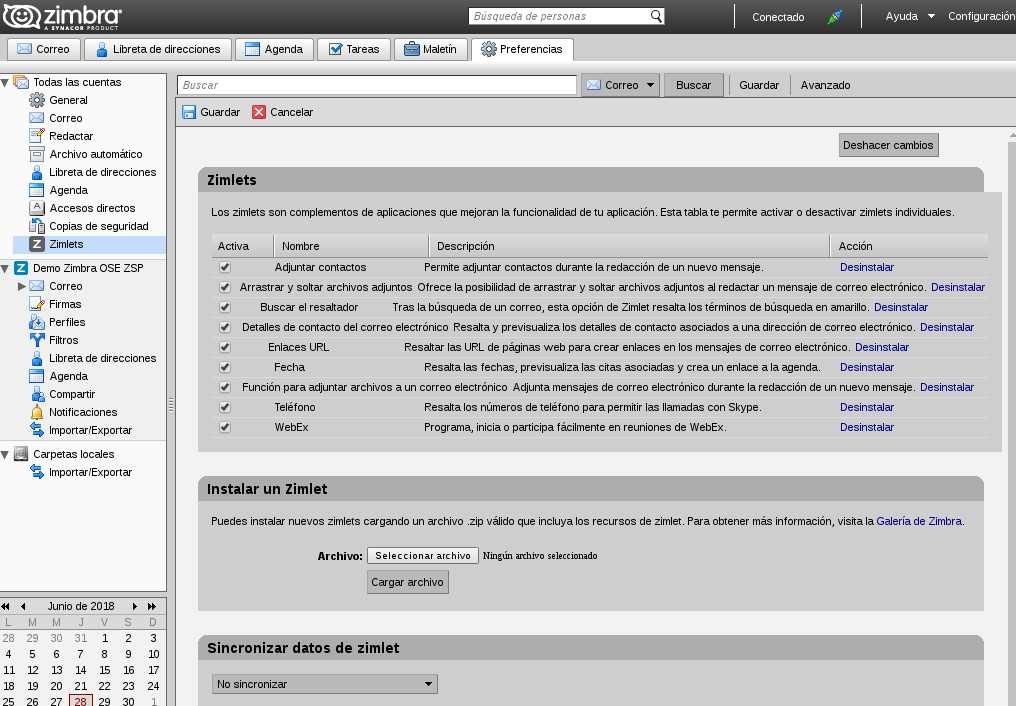Click the Deshacer cambios button
1016x706 pixels.
(x=888, y=145)
